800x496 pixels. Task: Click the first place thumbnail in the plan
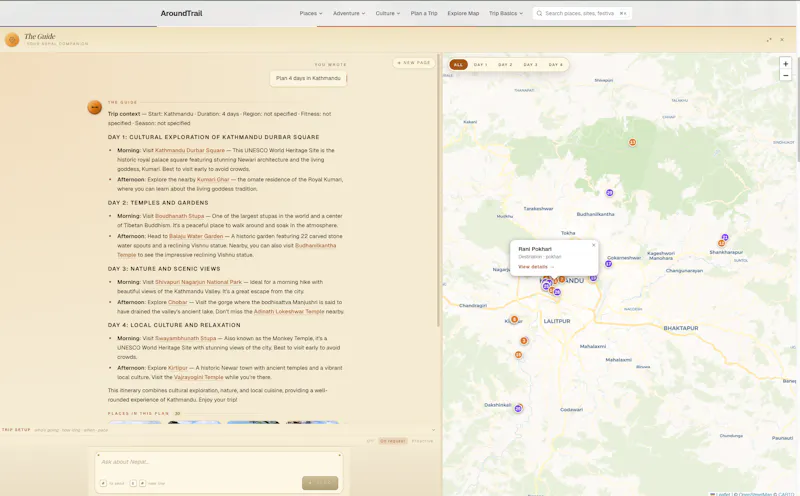click(x=135, y=423)
